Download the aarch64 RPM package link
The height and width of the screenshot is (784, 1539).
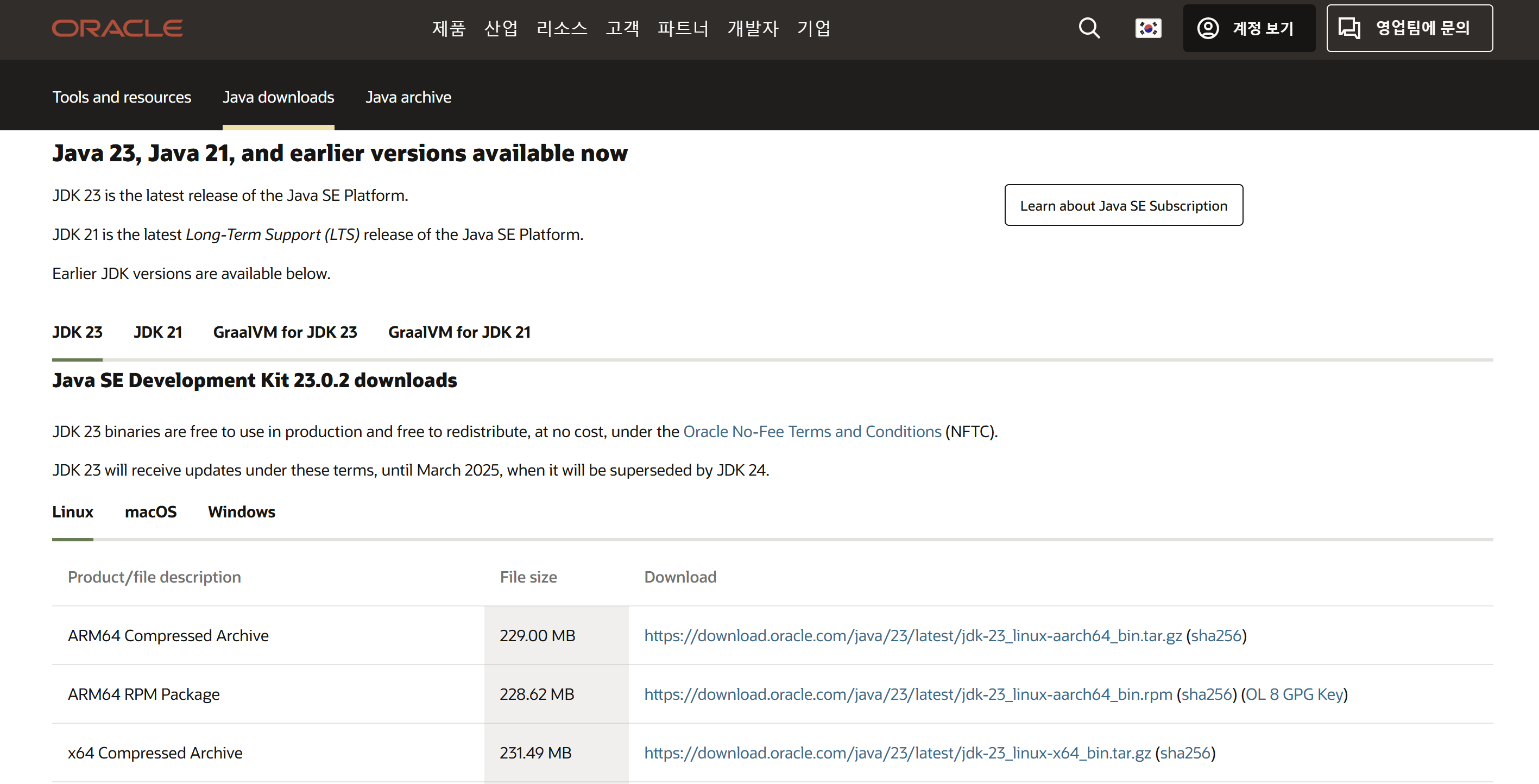pos(907,694)
